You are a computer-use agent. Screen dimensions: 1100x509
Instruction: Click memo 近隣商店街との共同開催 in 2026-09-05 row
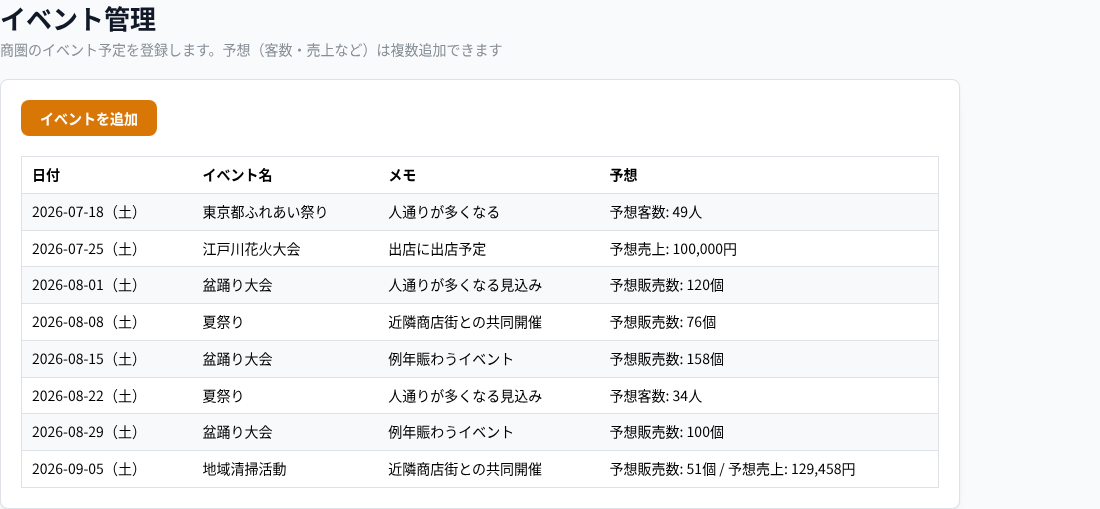pyautogui.click(x=465, y=469)
